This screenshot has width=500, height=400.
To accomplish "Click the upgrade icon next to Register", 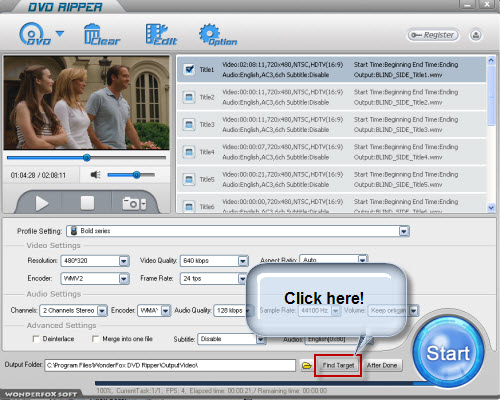I will [476, 35].
